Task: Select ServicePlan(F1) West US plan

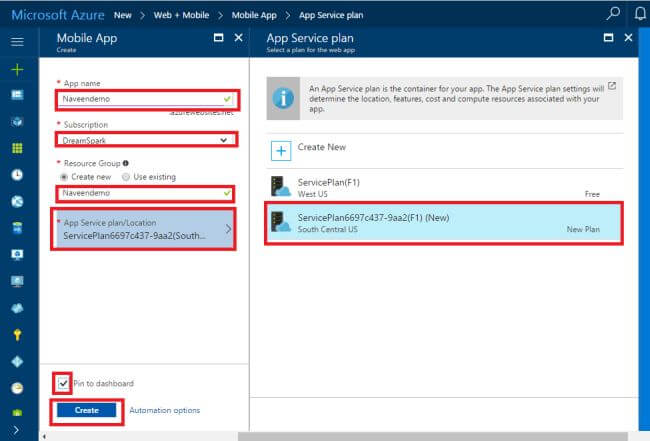Action: point(445,187)
